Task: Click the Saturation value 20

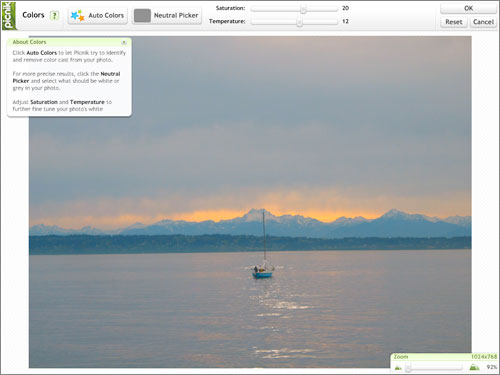Action: tap(345, 8)
